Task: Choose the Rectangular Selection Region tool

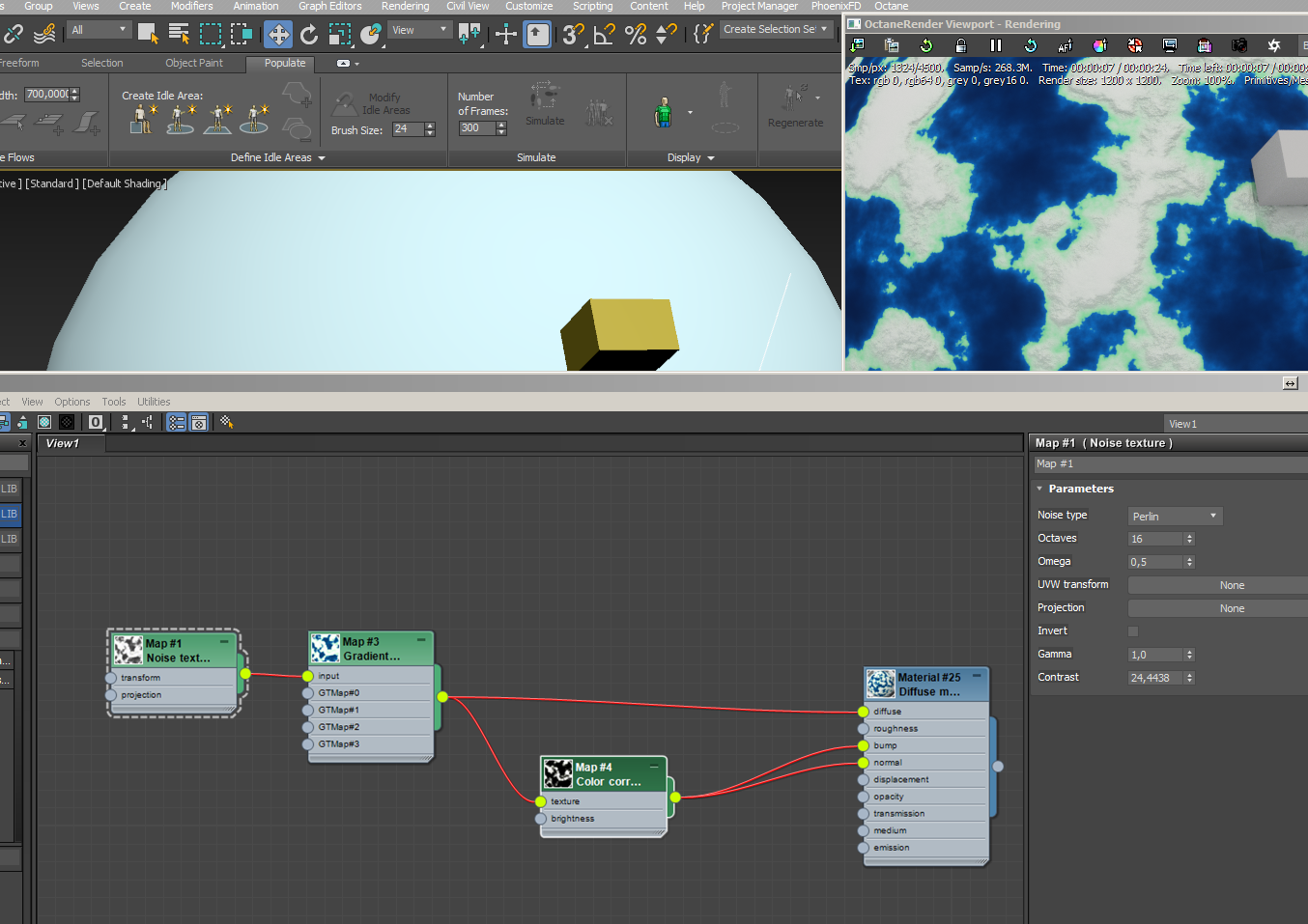Action: point(211,34)
